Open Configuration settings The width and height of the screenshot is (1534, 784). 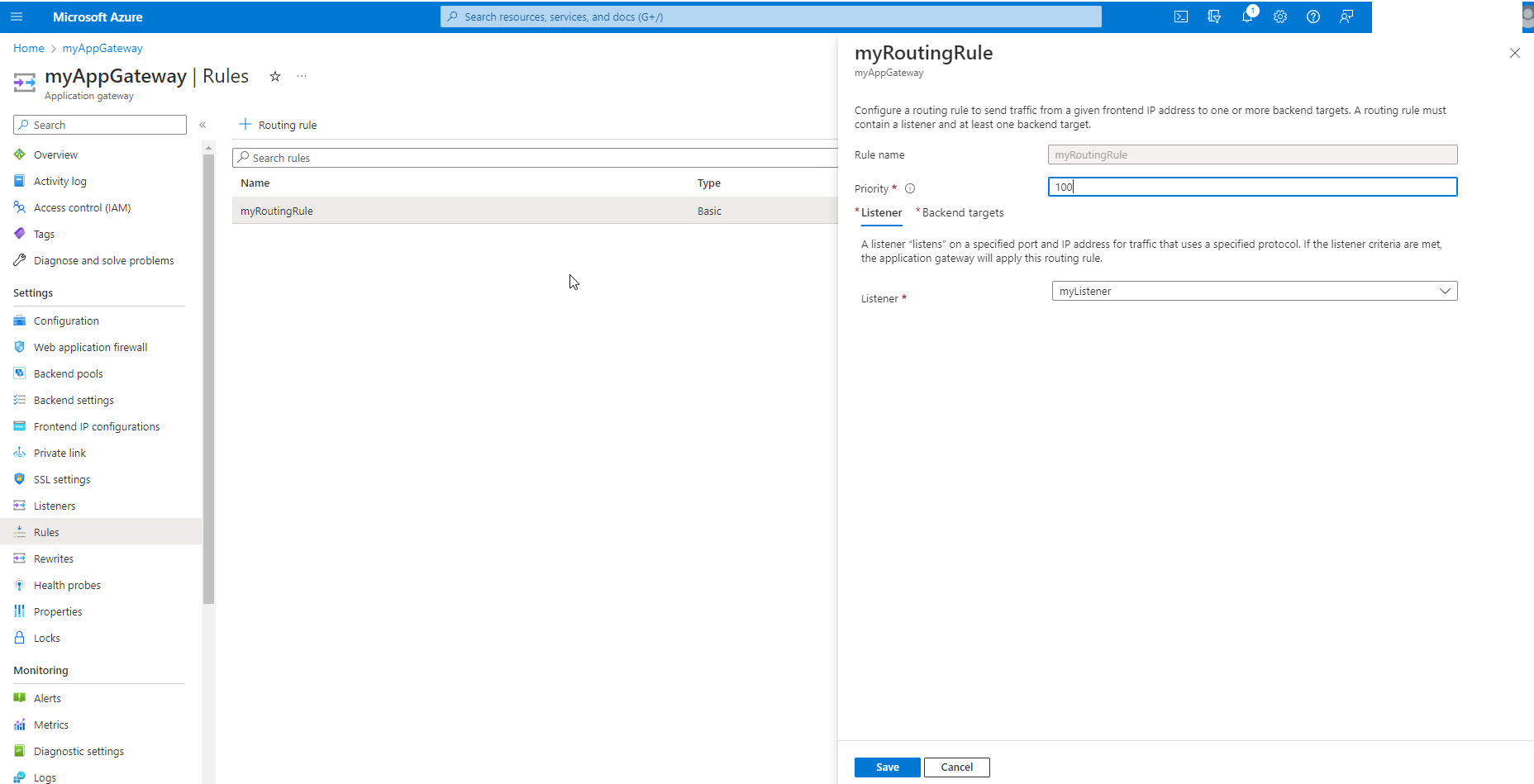[66, 321]
